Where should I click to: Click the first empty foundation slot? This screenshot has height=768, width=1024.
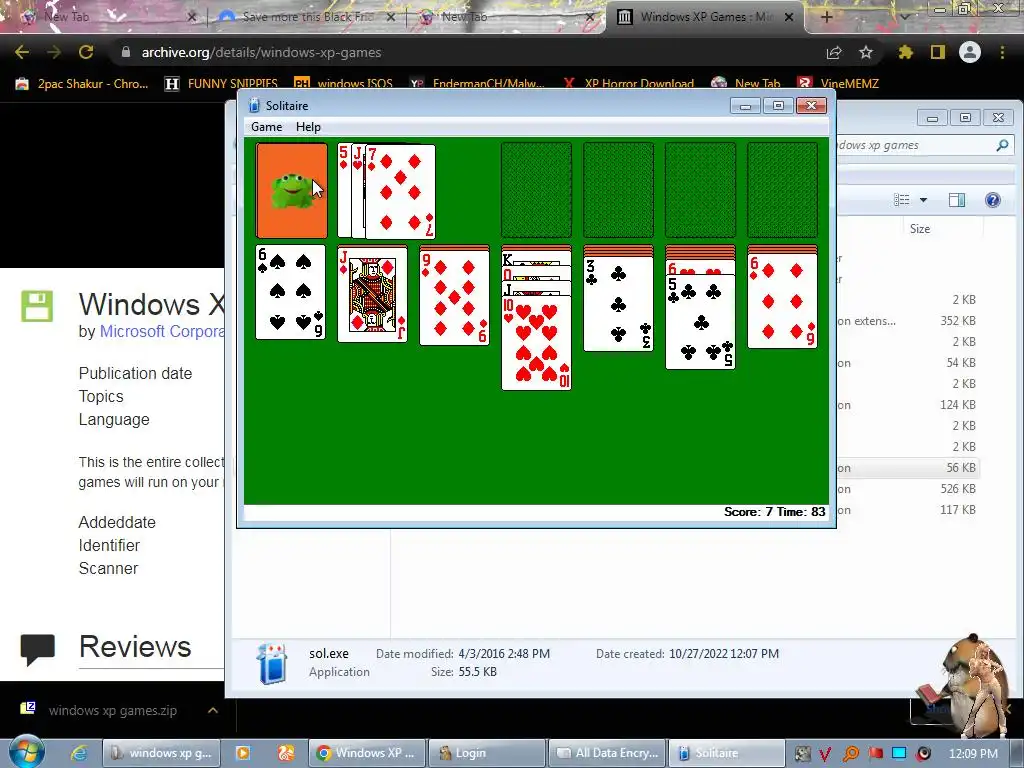(536, 190)
